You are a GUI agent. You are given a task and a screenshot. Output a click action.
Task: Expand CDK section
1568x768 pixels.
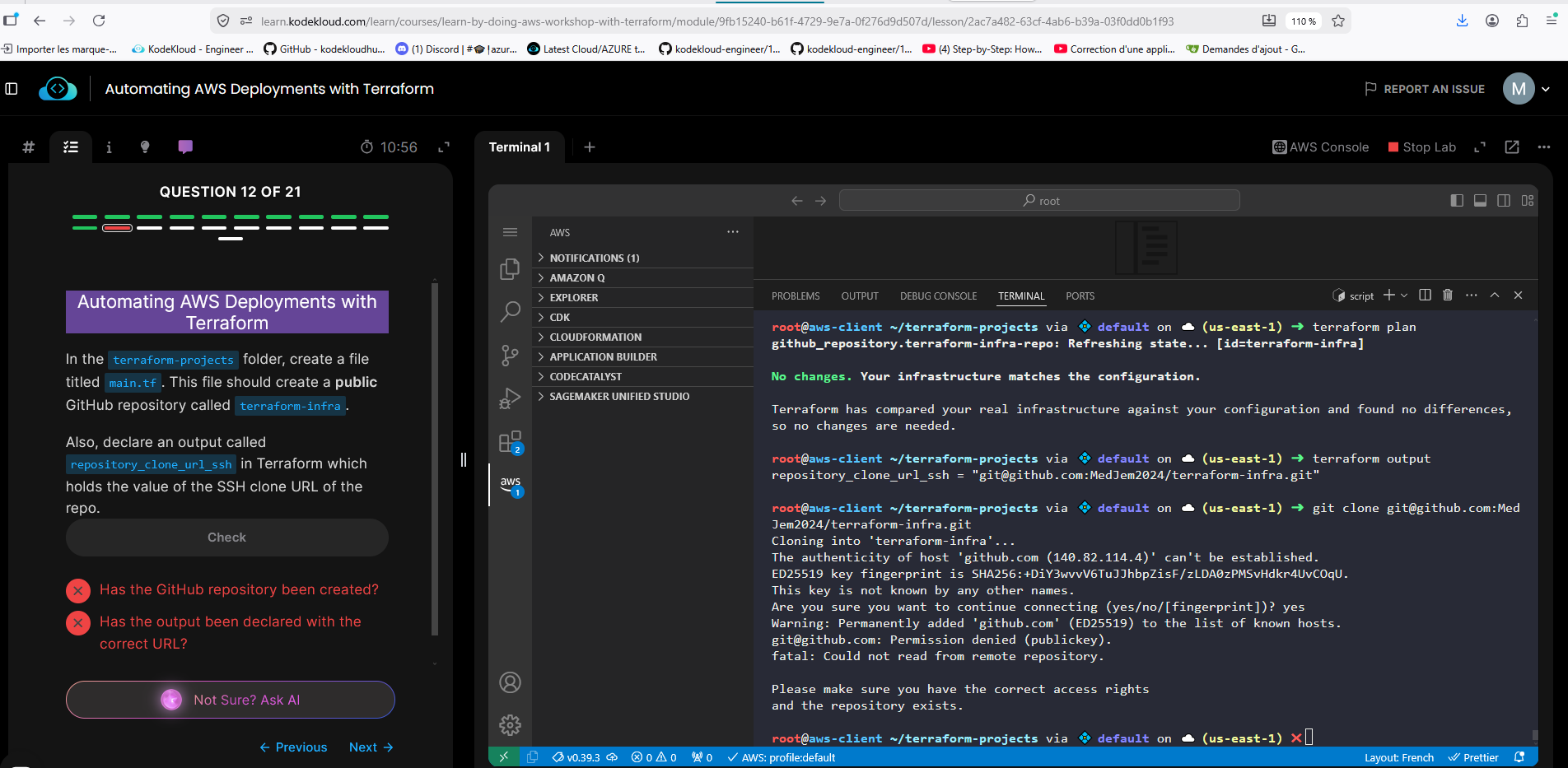click(x=643, y=317)
